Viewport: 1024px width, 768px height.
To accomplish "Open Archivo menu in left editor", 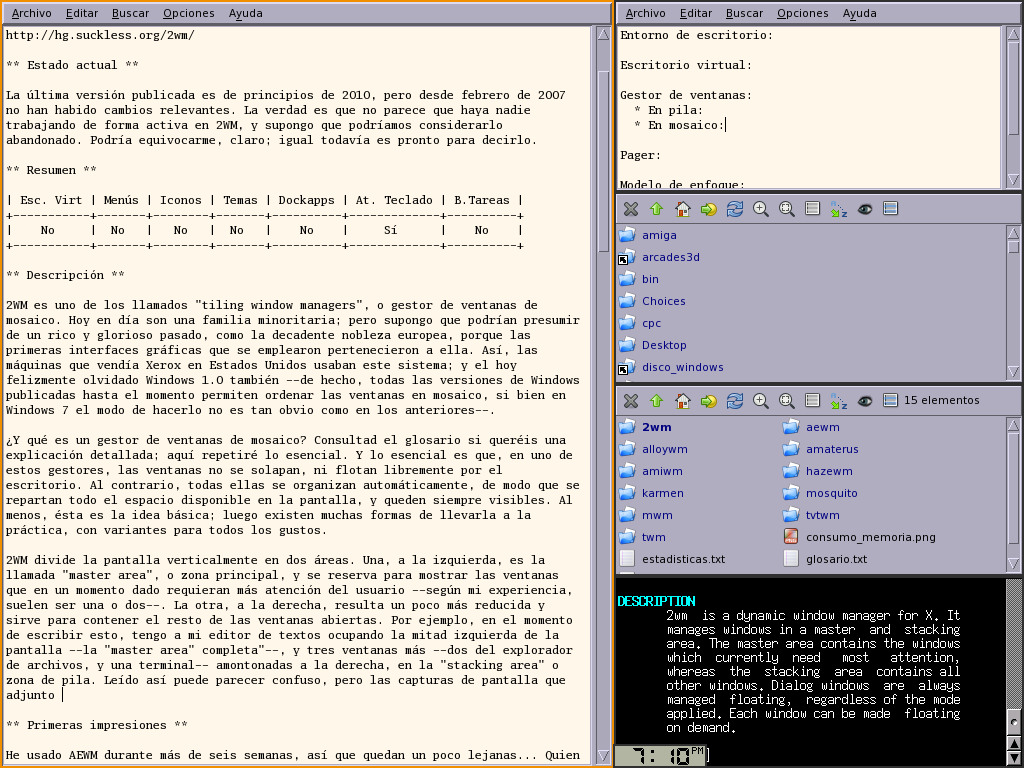I will click(31, 13).
